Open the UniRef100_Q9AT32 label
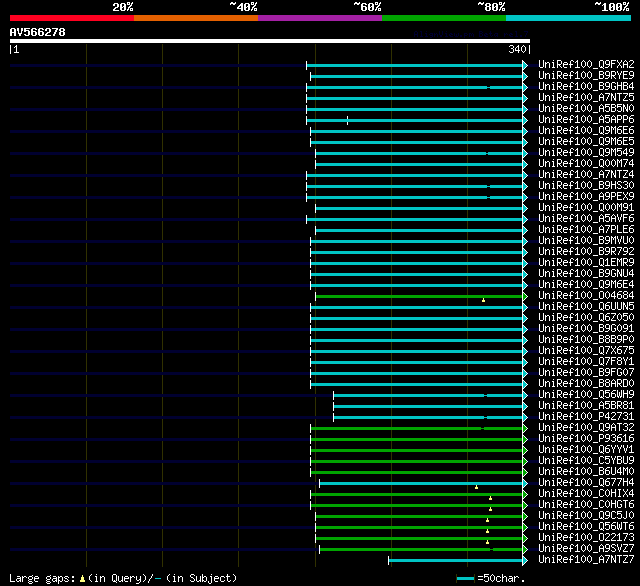Viewport: 640px width, 586px height. pos(586,428)
